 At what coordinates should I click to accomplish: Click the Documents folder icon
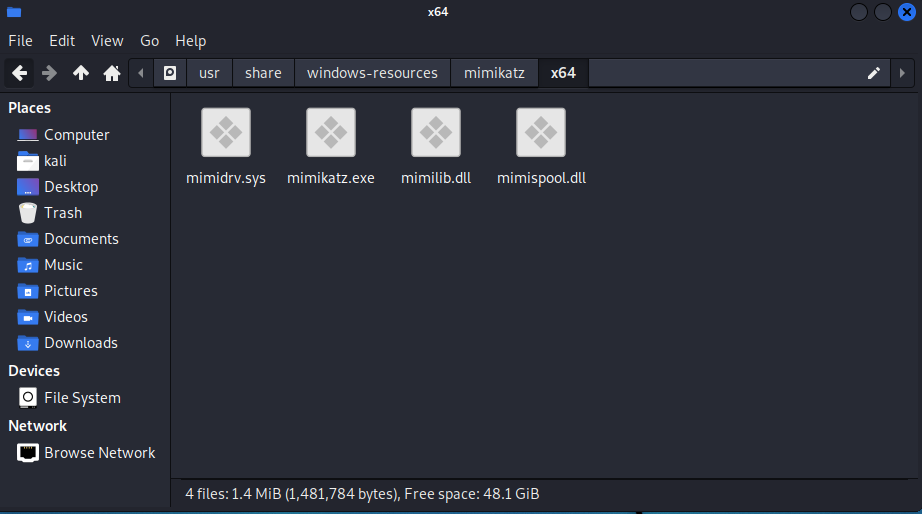[28, 239]
